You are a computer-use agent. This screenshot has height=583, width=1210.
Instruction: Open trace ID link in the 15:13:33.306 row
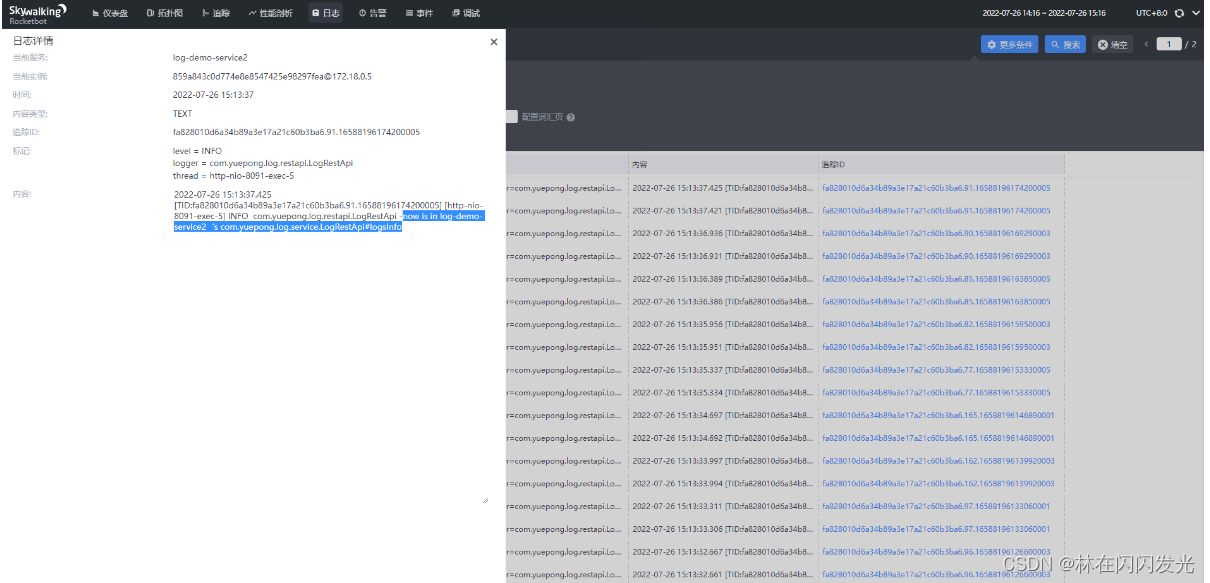936,529
